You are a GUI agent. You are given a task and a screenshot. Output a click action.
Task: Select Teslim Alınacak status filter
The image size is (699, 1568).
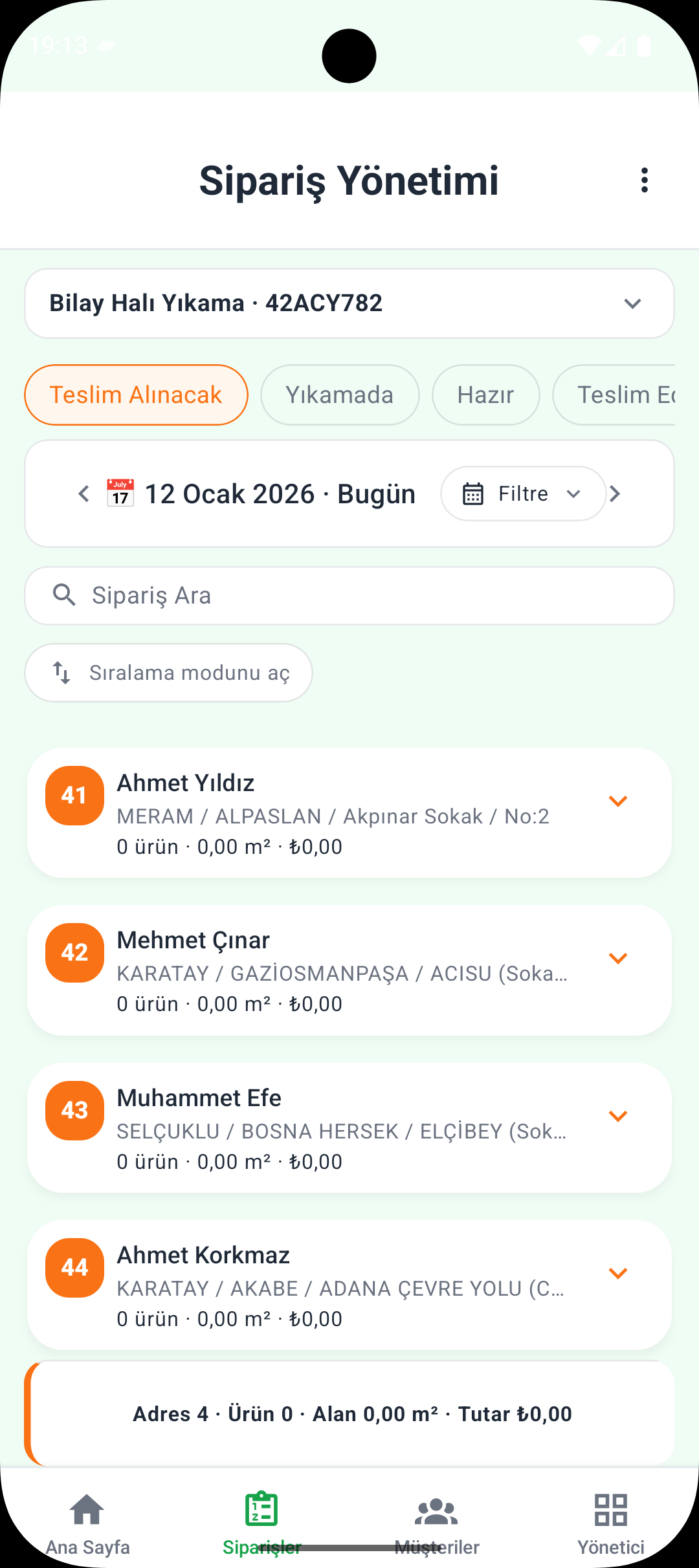click(136, 395)
